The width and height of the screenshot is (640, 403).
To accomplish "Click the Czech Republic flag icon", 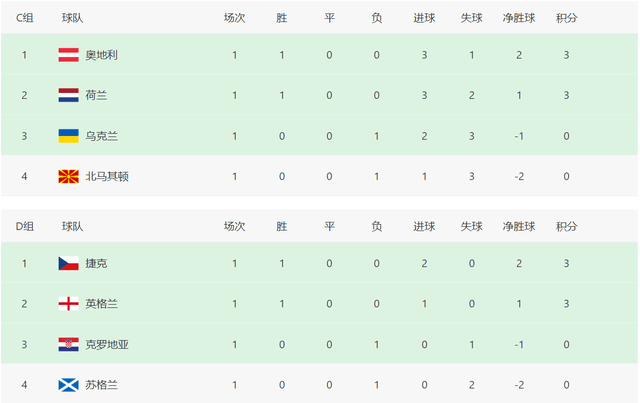I will (68, 264).
